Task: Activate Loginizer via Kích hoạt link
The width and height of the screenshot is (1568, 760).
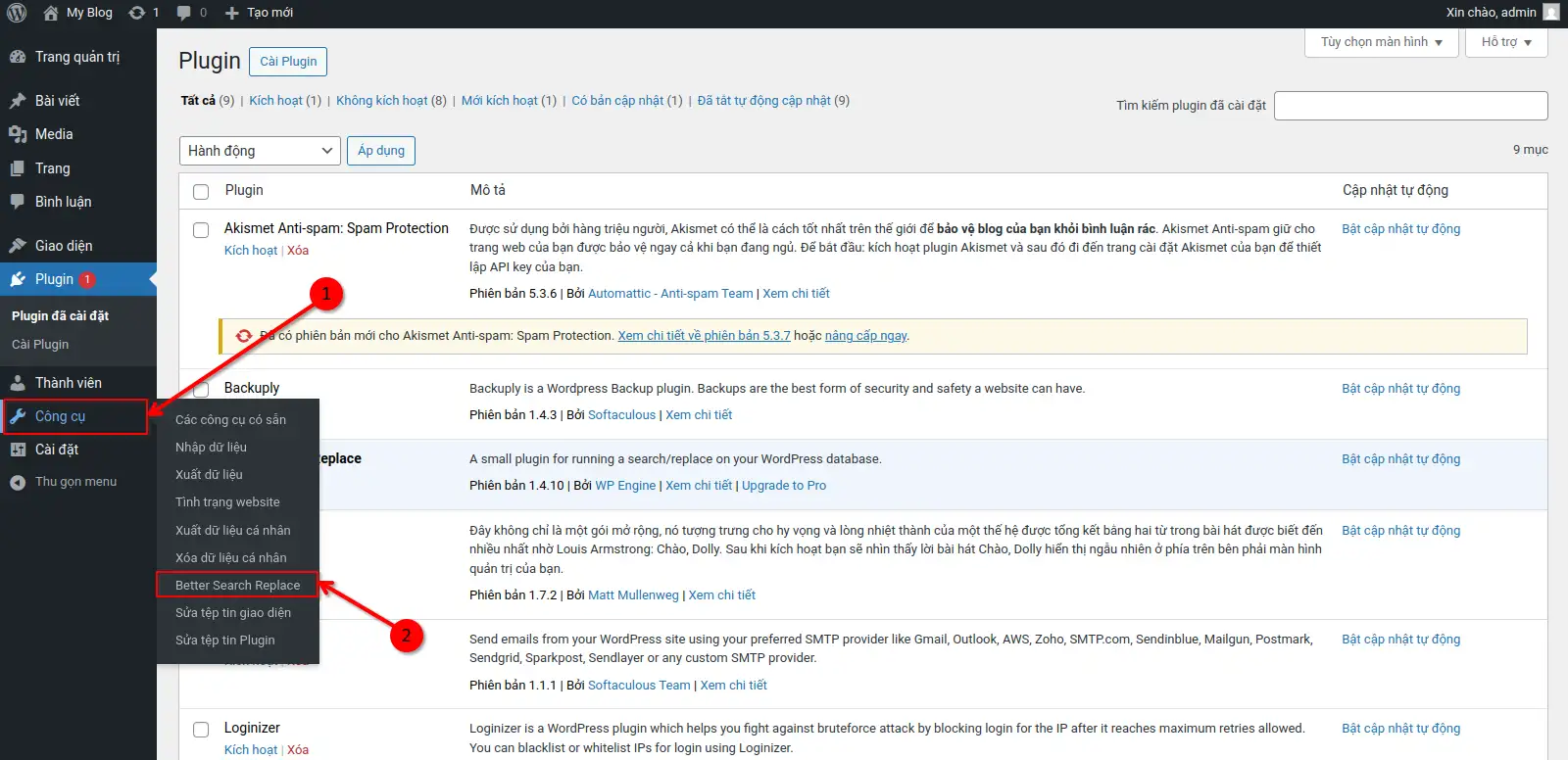Action: pos(251,749)
